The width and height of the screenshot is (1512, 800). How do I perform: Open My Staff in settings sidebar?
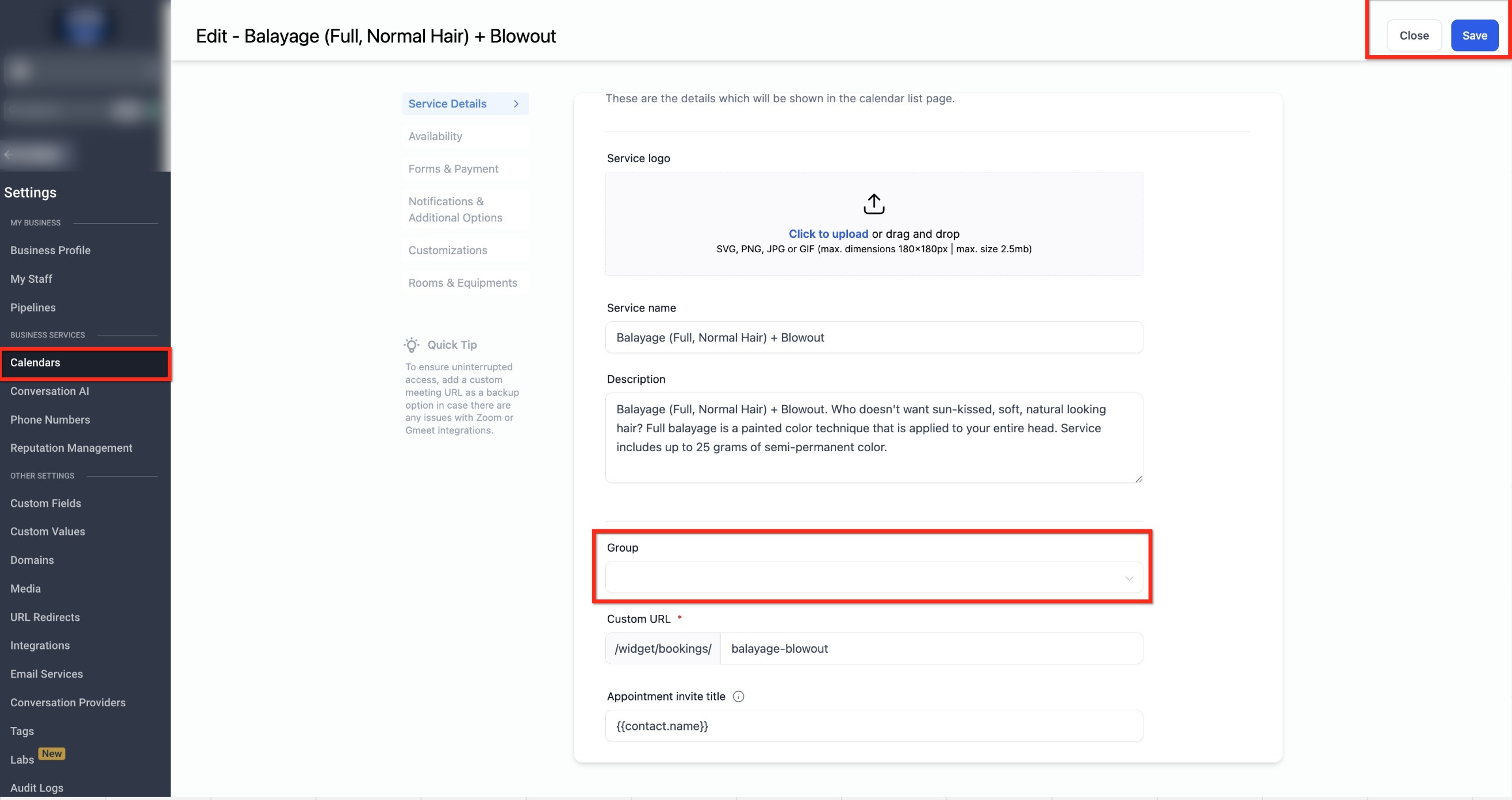(x=31, y=279)
